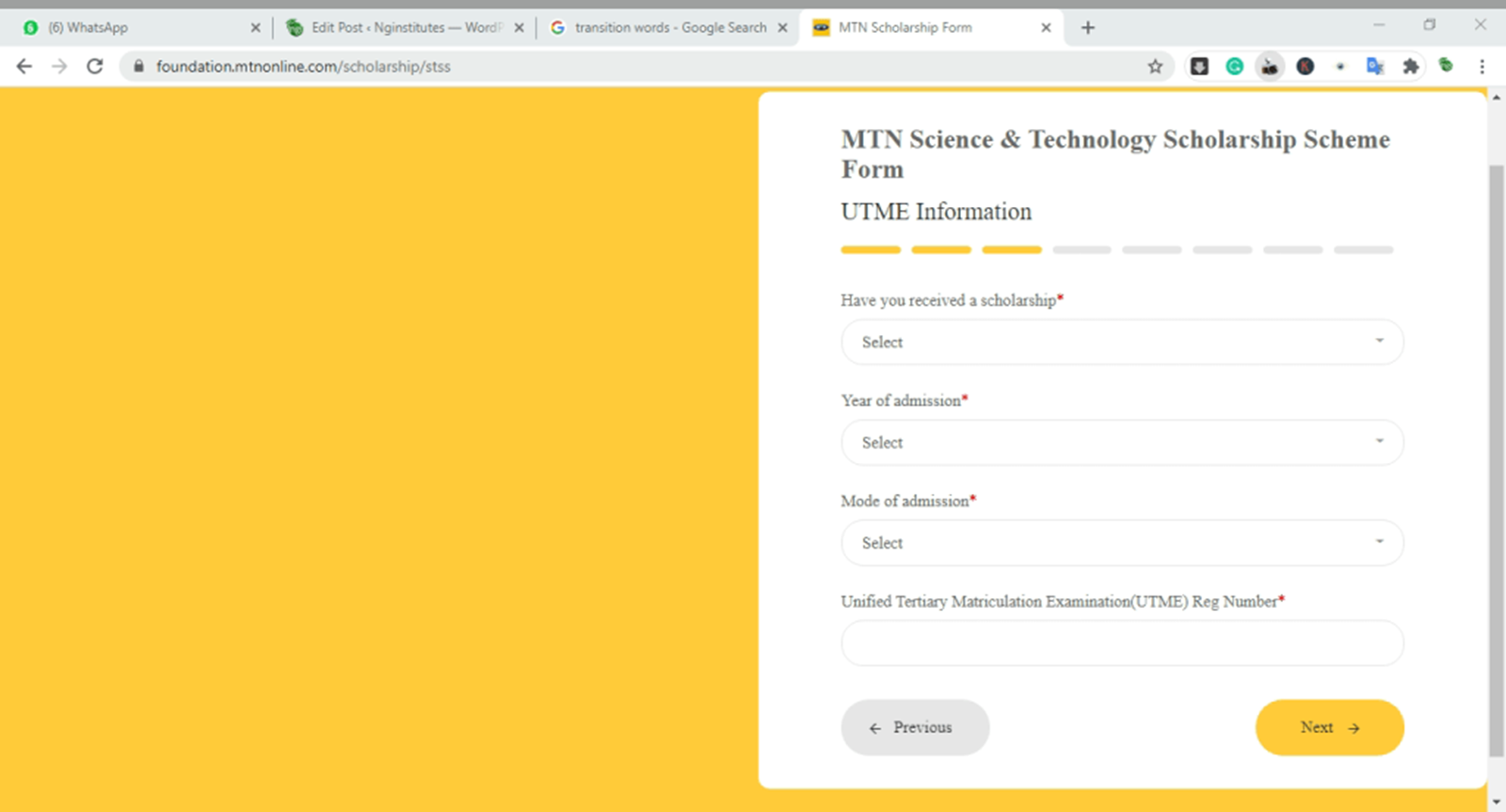The width and height of the screenshot is (1506, 812).
Task: Click the page scrollbar down arrow
Action: 1497,803
